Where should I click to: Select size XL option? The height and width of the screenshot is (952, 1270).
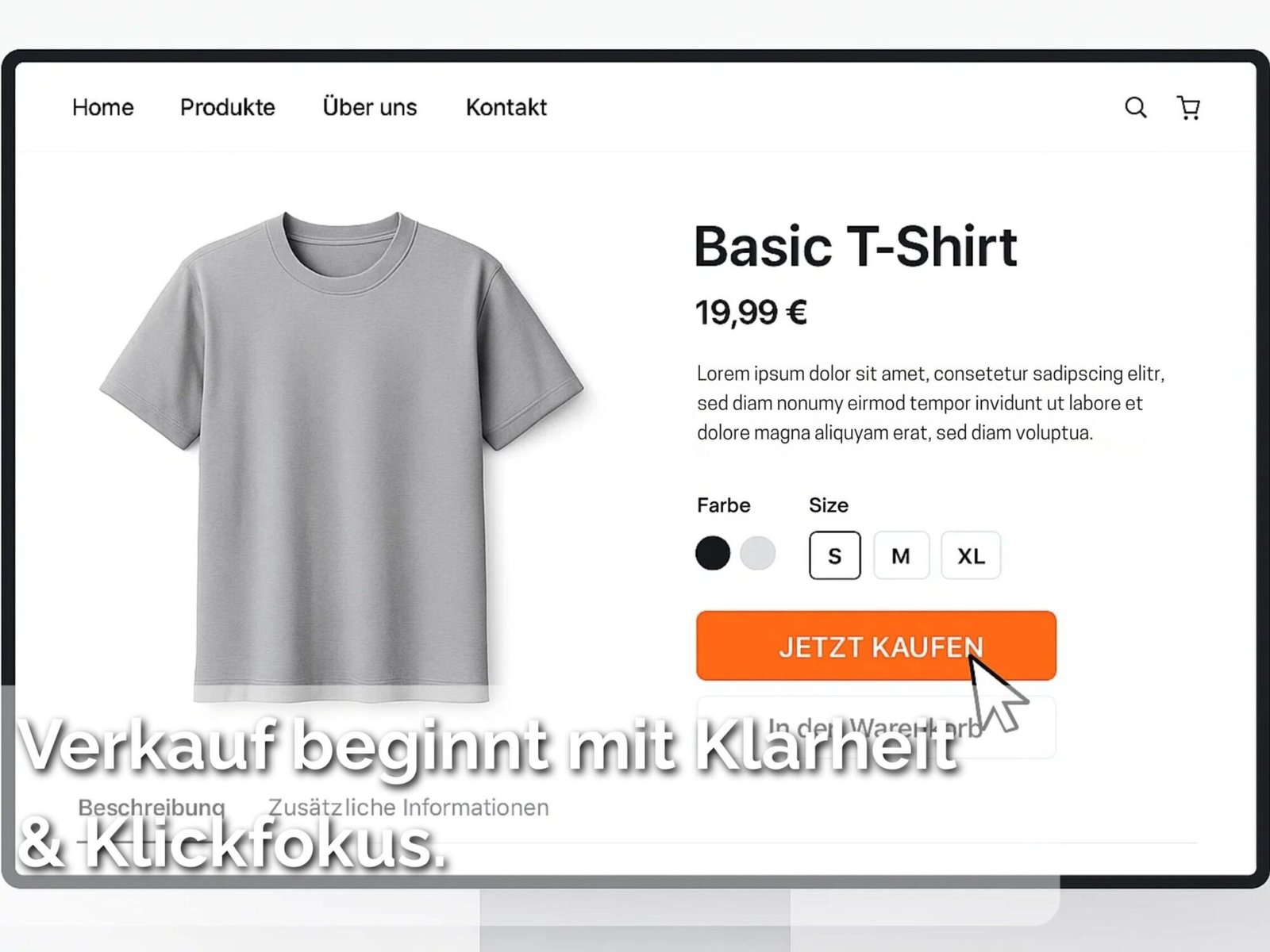tap(971, 555)
